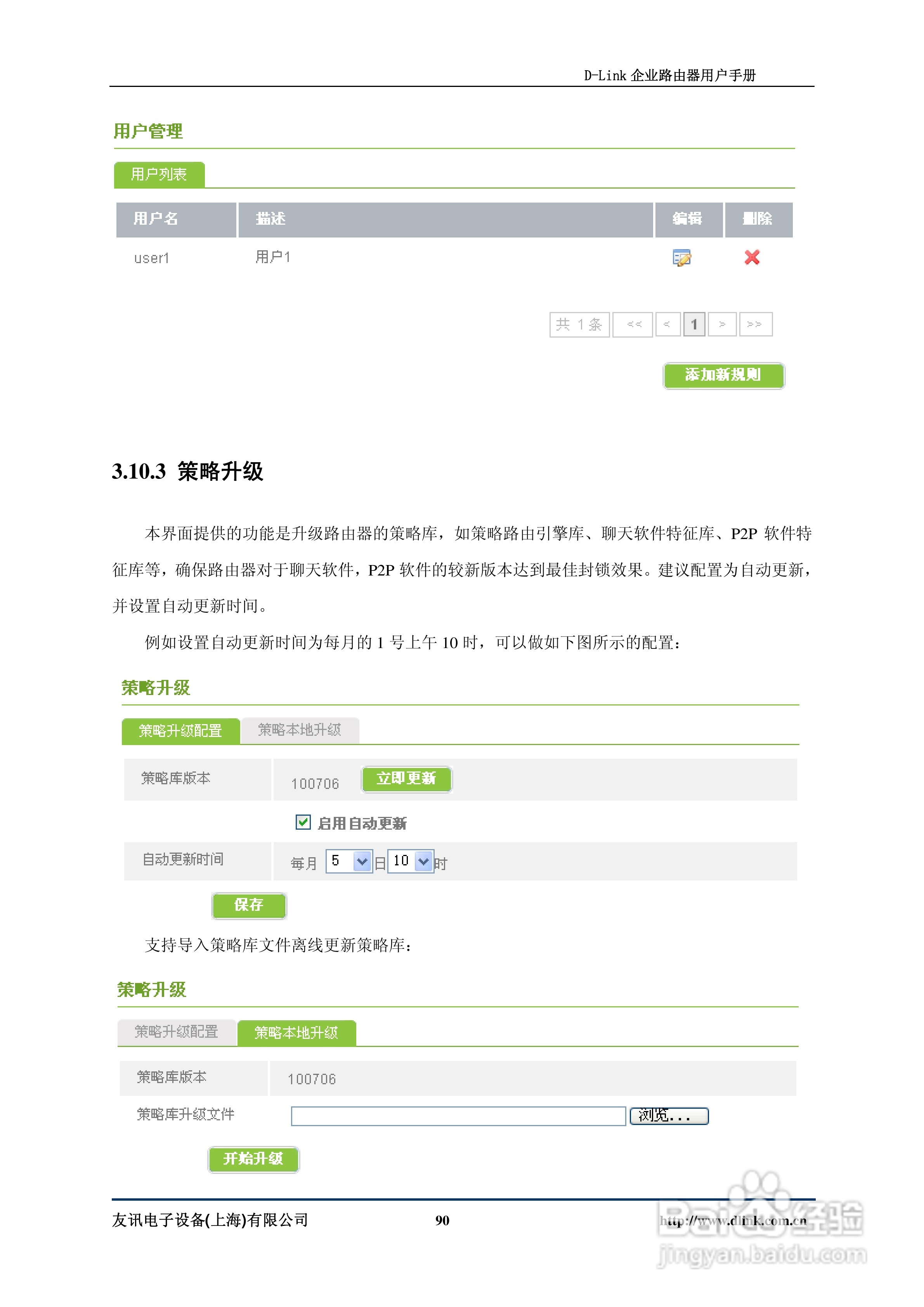Viewport: 924px width, 1307px height.
Task: Select page number 1 in pagination
Action: click(x=694, y=324)
